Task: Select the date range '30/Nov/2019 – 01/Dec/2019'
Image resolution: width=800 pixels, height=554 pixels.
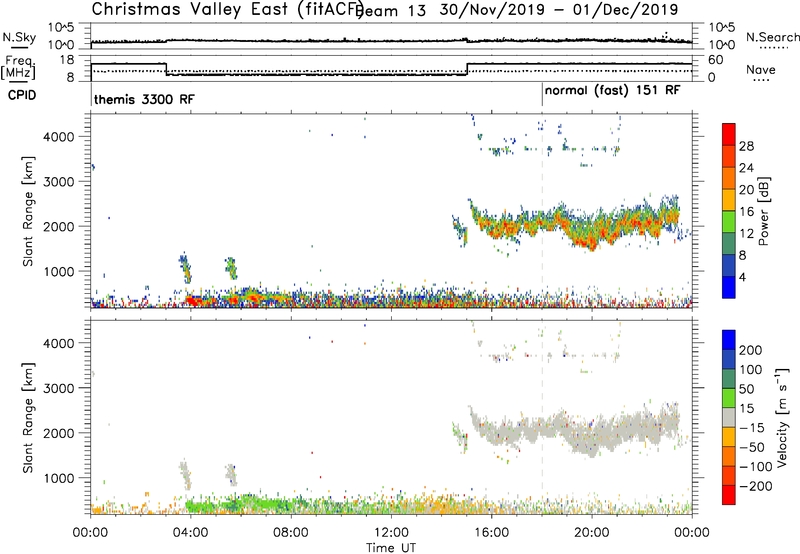Action: pos(559,10)
